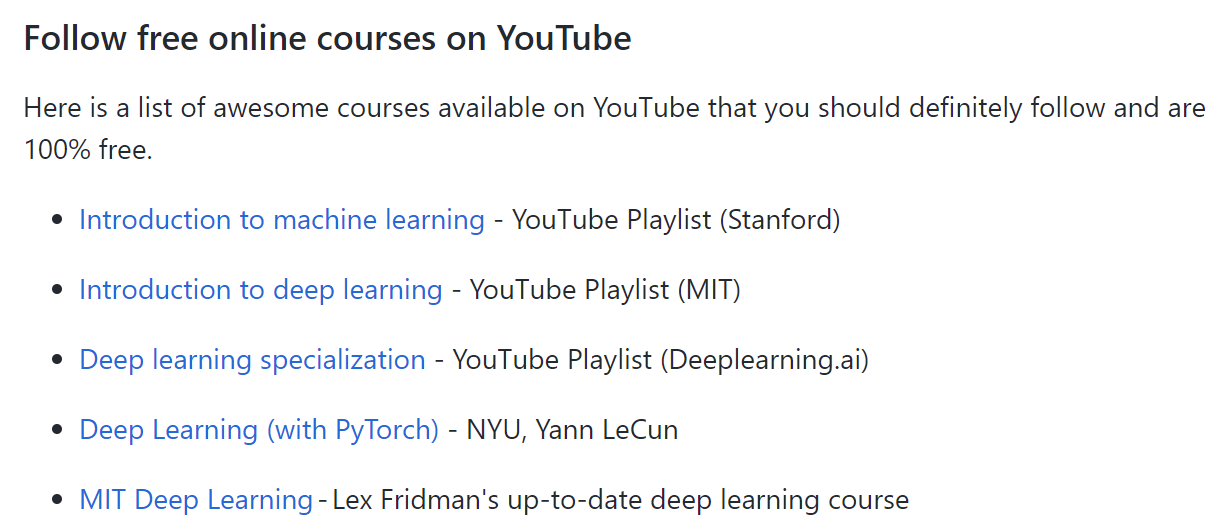
Task: Click the bullet before MIT Deep Learning
Action: click(58, 500)
